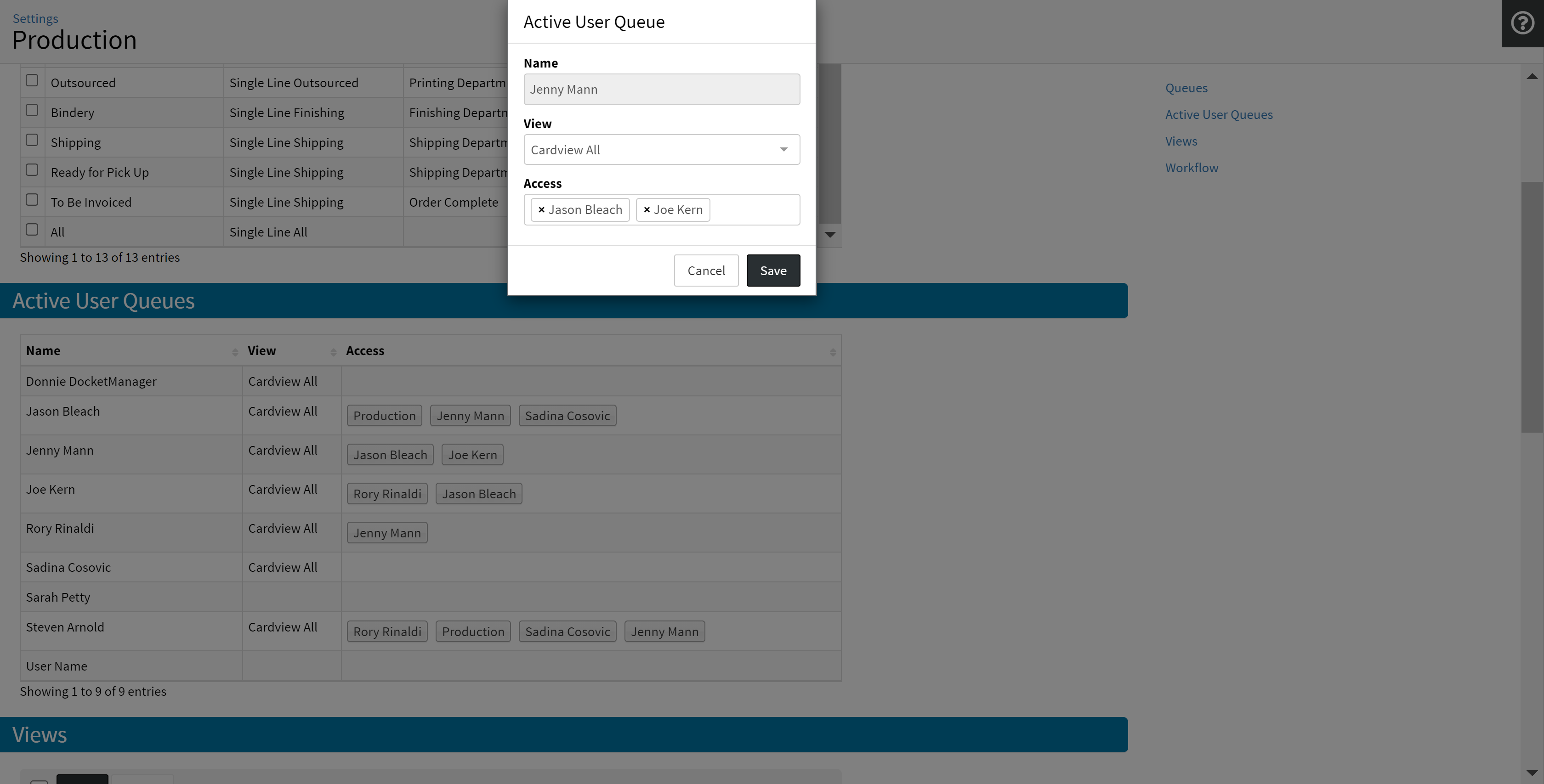
Task: Remove Jason Bleach from Access field
Action: point(541,209)
